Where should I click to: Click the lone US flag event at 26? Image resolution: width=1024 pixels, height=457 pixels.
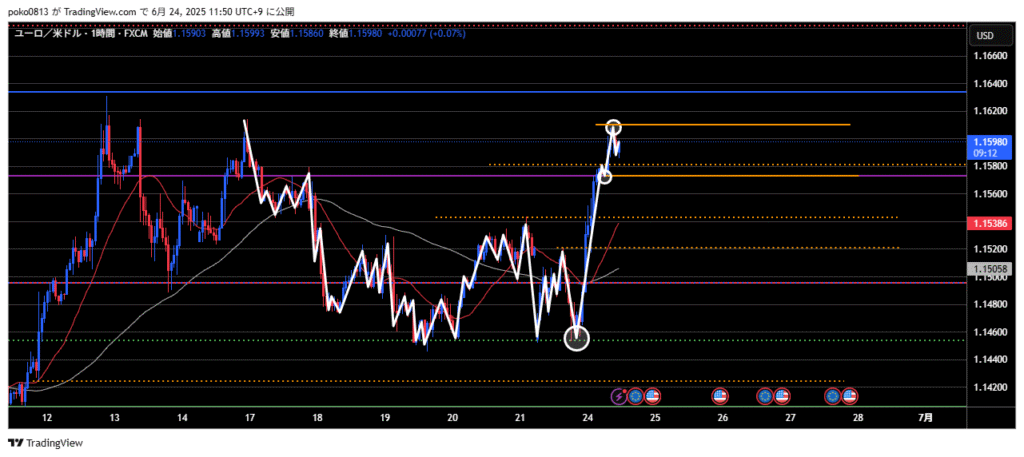pyautogui.click(x=720, y=396)
